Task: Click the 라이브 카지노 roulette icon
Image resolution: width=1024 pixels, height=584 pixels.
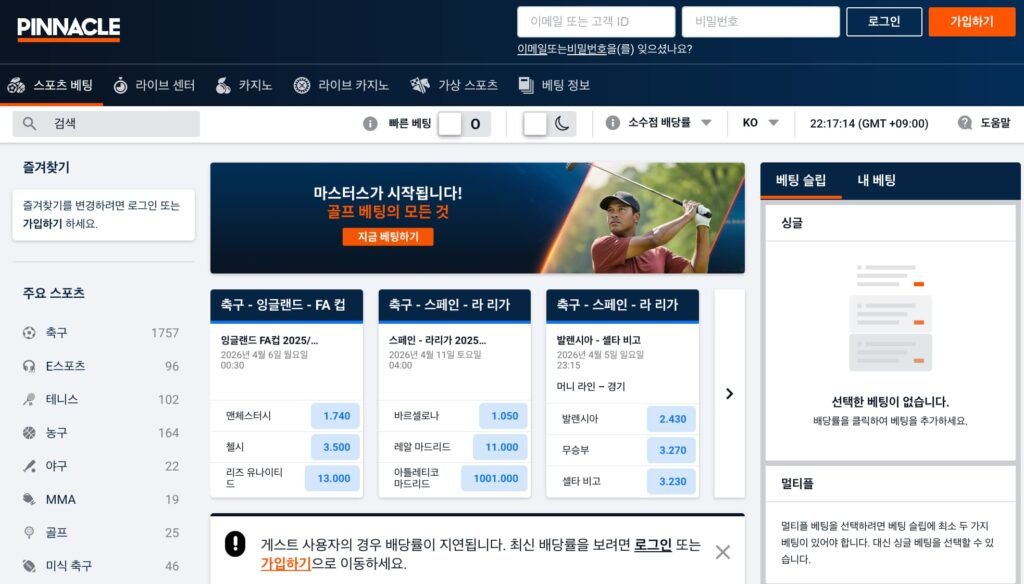Action: [x=301, y=86]
